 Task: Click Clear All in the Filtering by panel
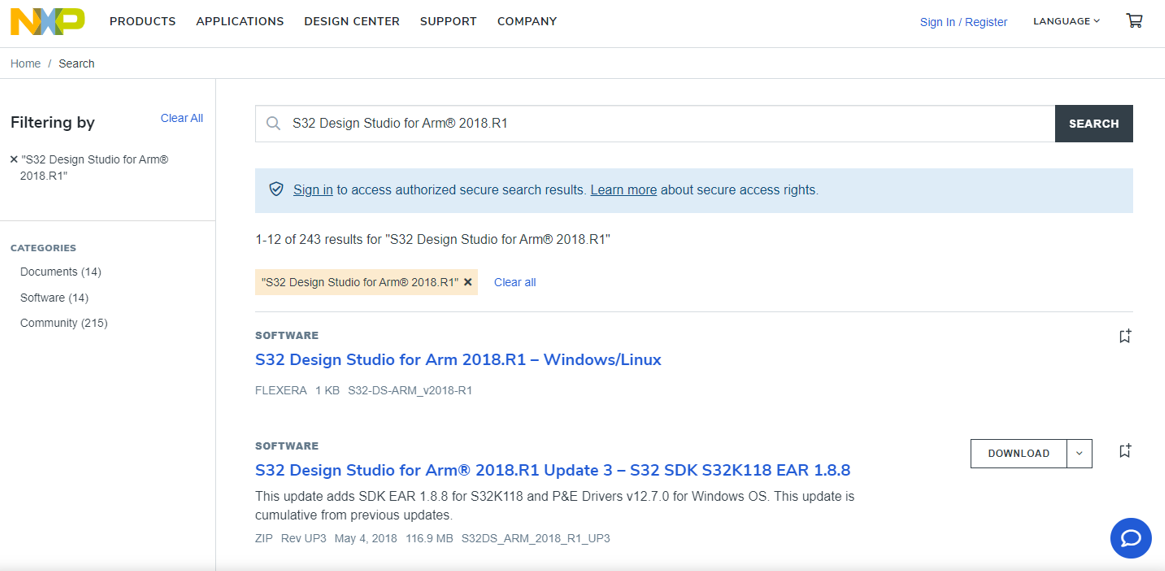pyautogui.click(x=181, y=118)
